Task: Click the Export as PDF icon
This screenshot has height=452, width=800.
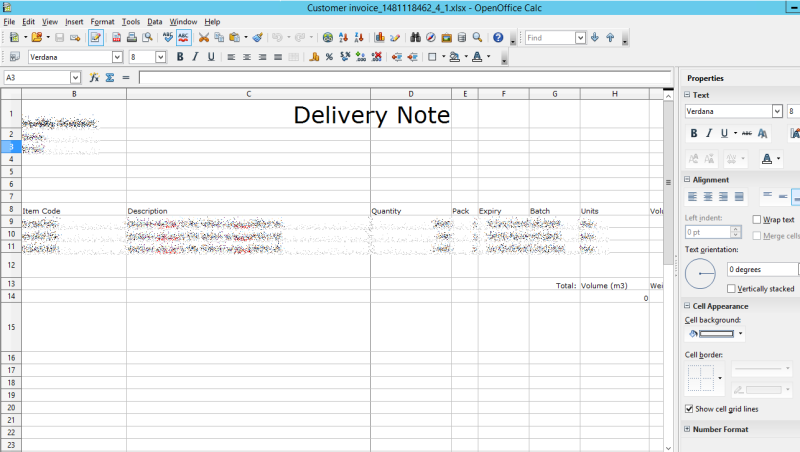Action: tap(117, 38)
